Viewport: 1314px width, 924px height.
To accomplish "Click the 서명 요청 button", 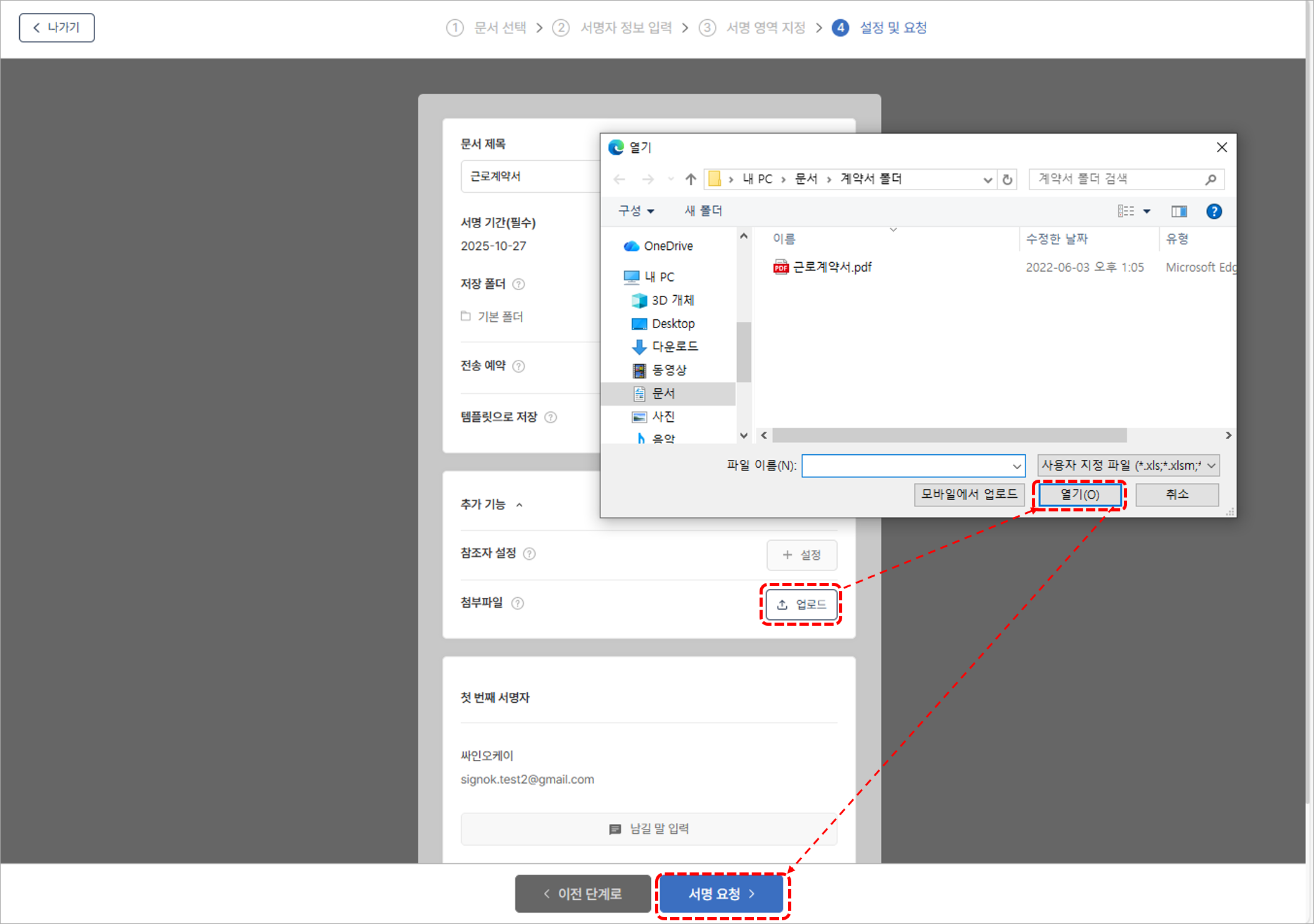I will coord(721,894).
